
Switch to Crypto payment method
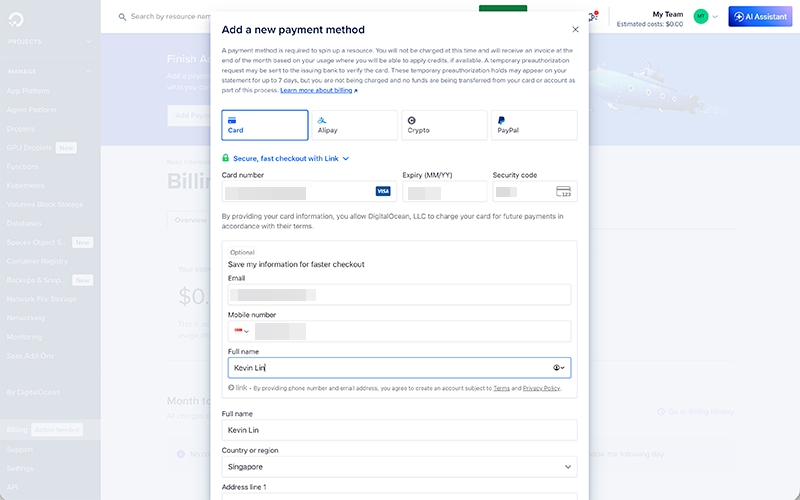(444, 125)
